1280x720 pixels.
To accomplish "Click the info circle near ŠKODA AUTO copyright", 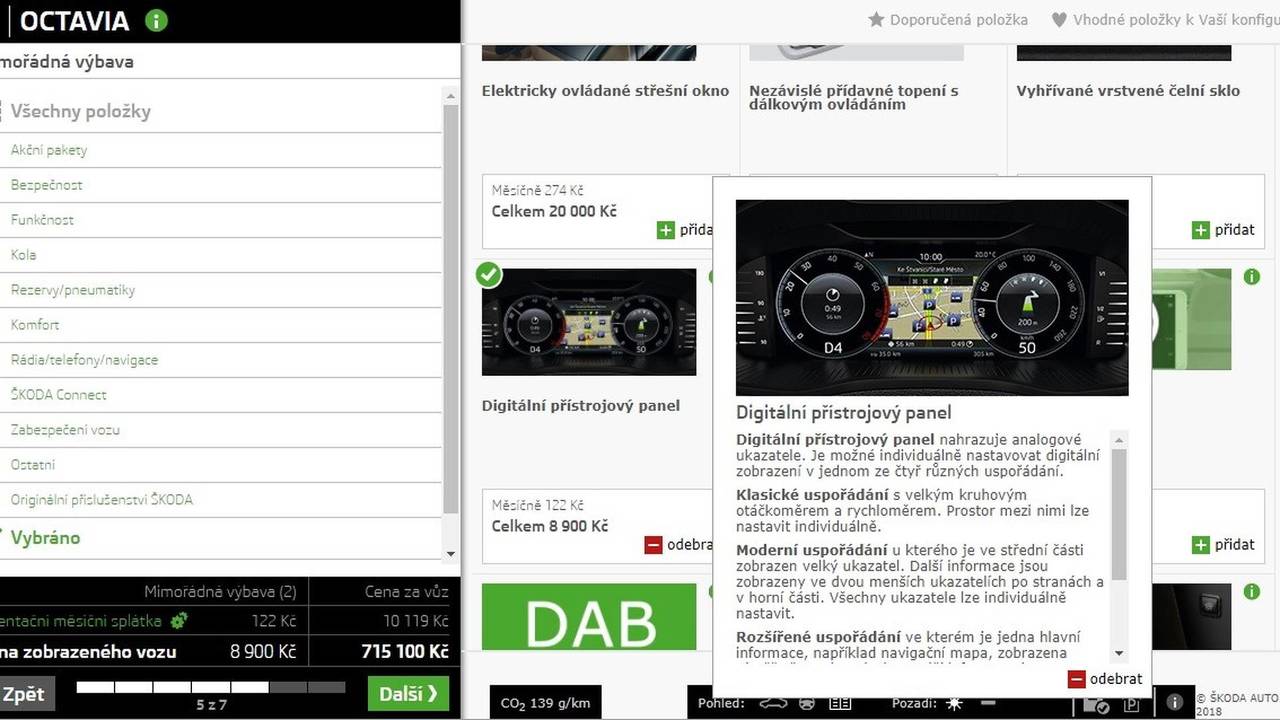I will point(1174,703).
